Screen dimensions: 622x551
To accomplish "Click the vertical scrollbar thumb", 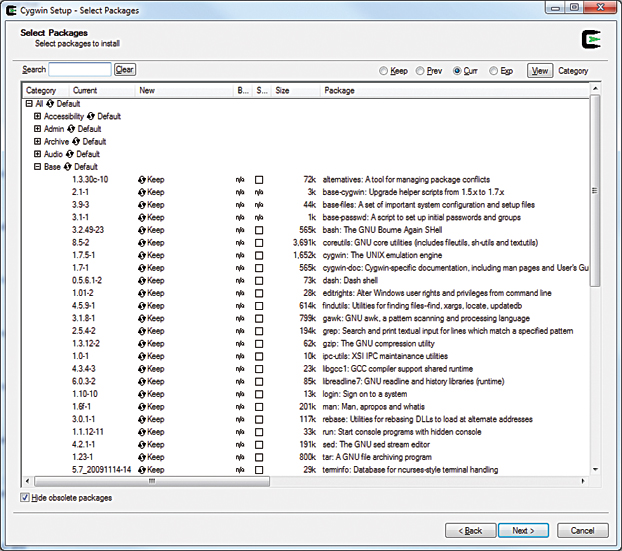I will tap(595, 190).
